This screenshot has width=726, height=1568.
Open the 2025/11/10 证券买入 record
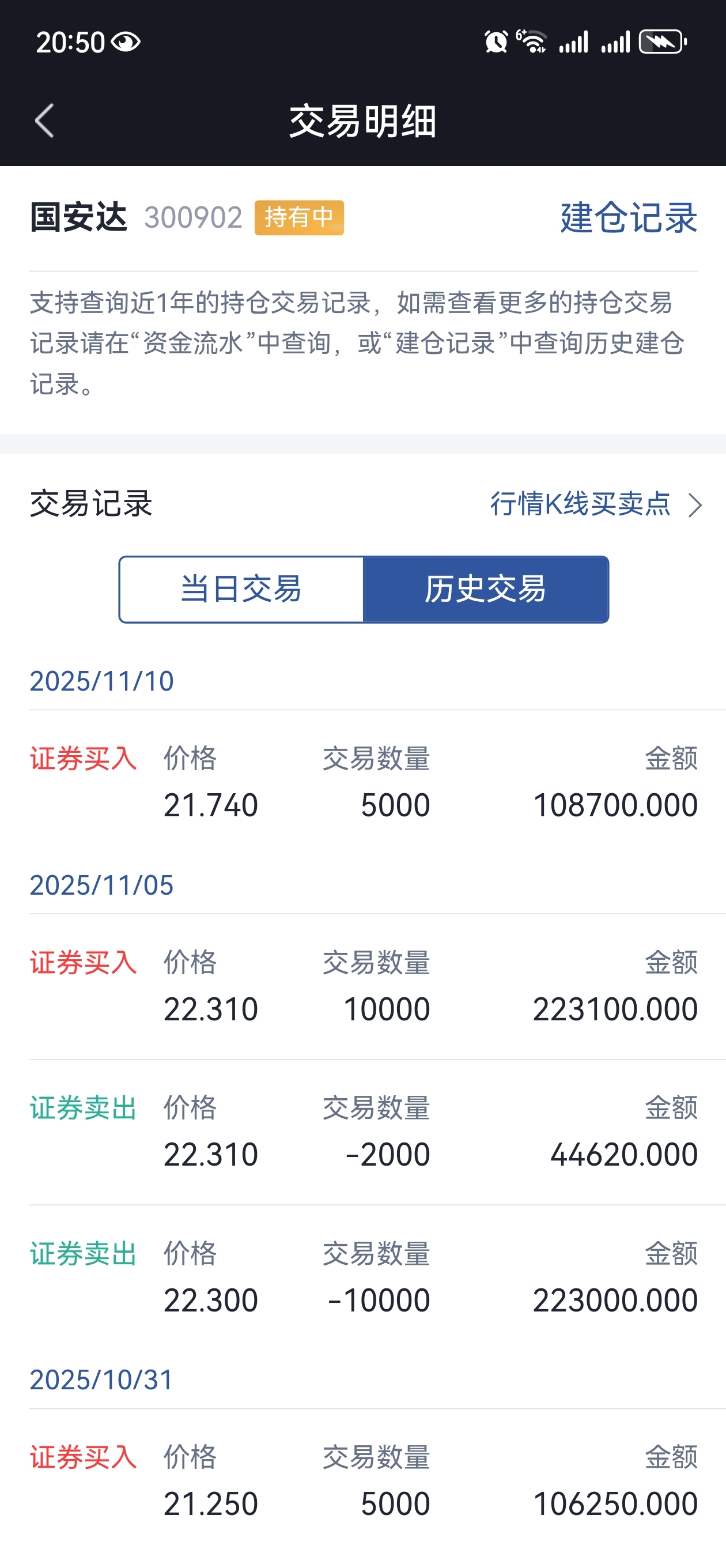click(x=364, y=783)
